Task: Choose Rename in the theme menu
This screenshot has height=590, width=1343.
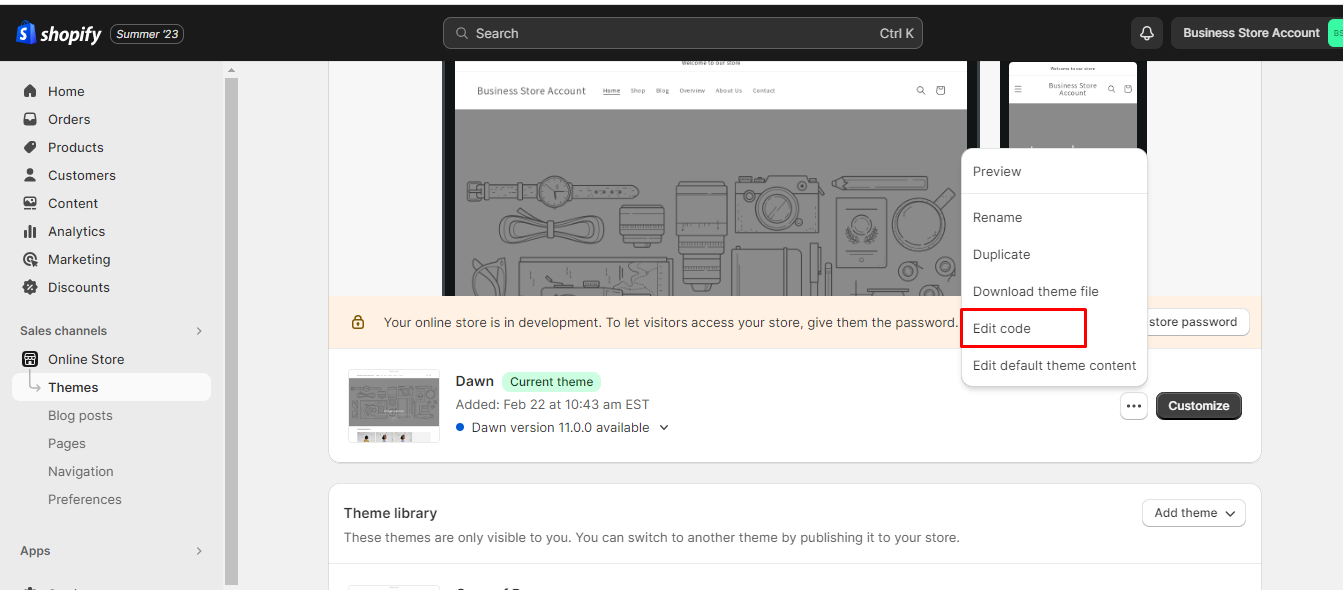Action: 1054,217
